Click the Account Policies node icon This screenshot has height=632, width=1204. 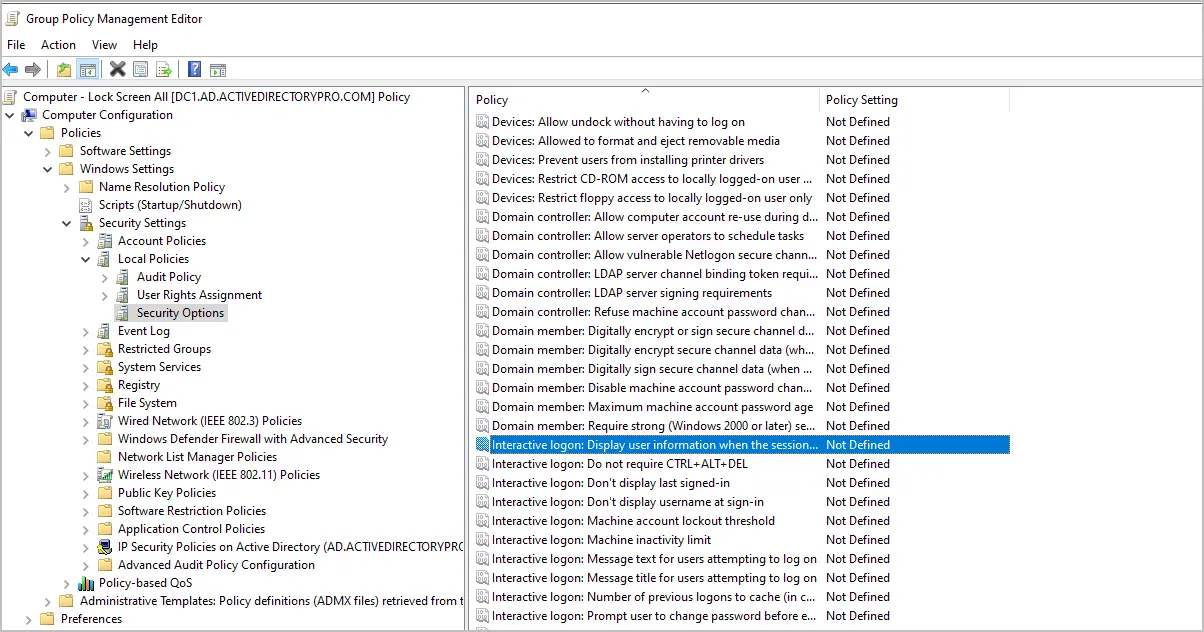point(105,241)
